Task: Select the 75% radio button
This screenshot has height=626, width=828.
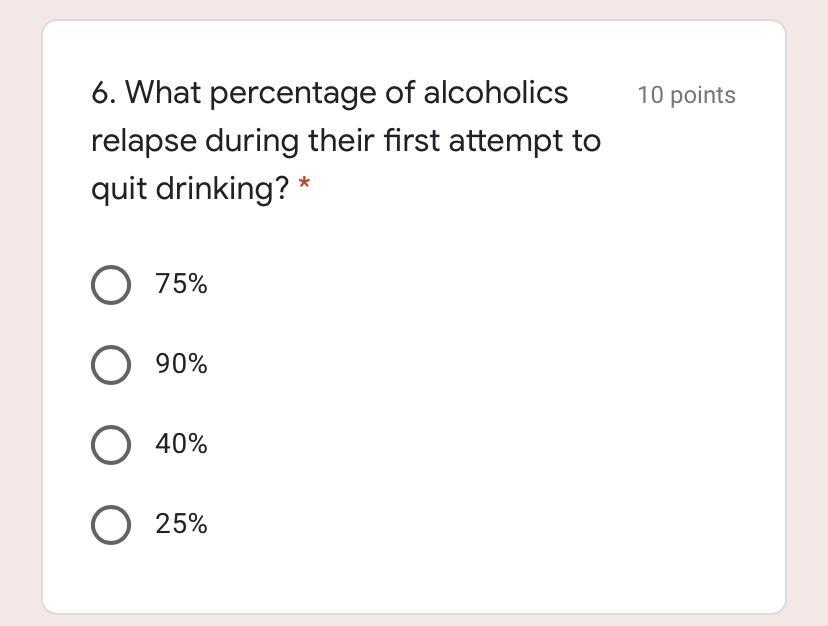Action: click(x=110, y=285)
